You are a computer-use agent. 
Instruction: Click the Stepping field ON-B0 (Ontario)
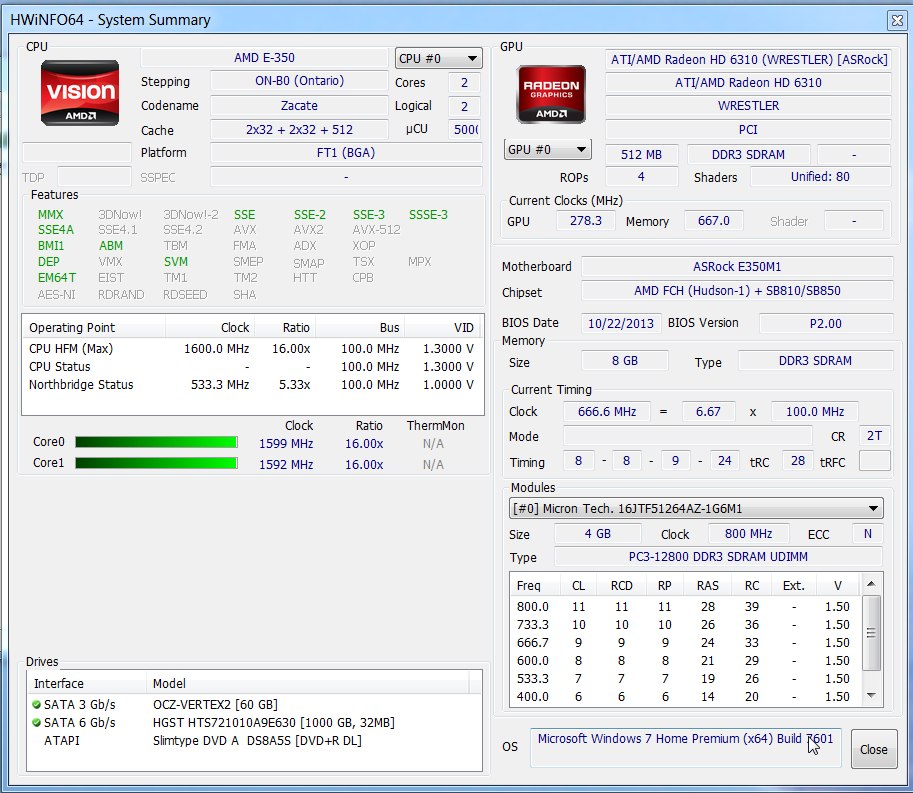(x=299, y=80)
